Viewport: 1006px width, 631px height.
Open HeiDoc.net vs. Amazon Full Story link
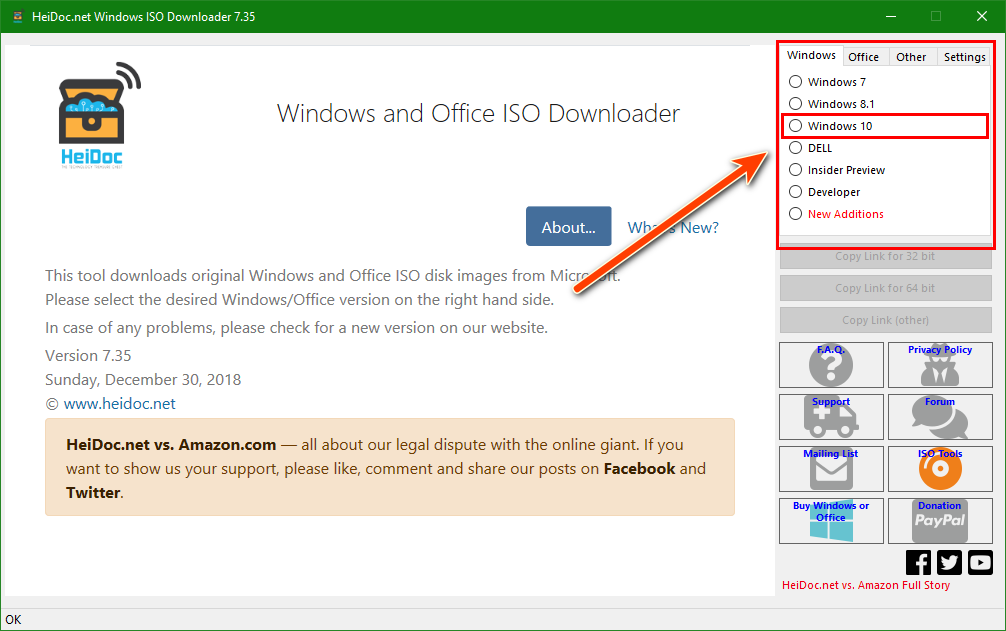pos(866,585)
